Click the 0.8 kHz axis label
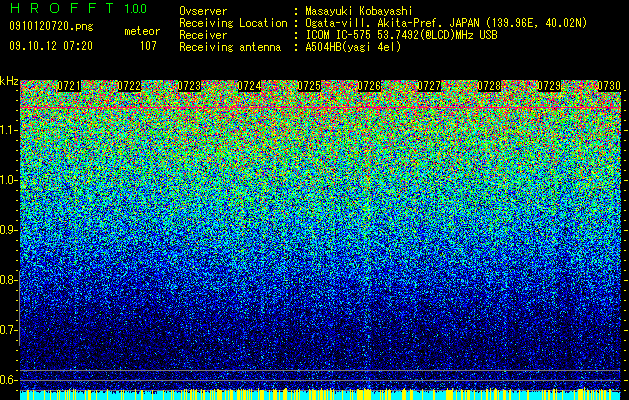Screen dimensions: 629x400 click(8, 280)
